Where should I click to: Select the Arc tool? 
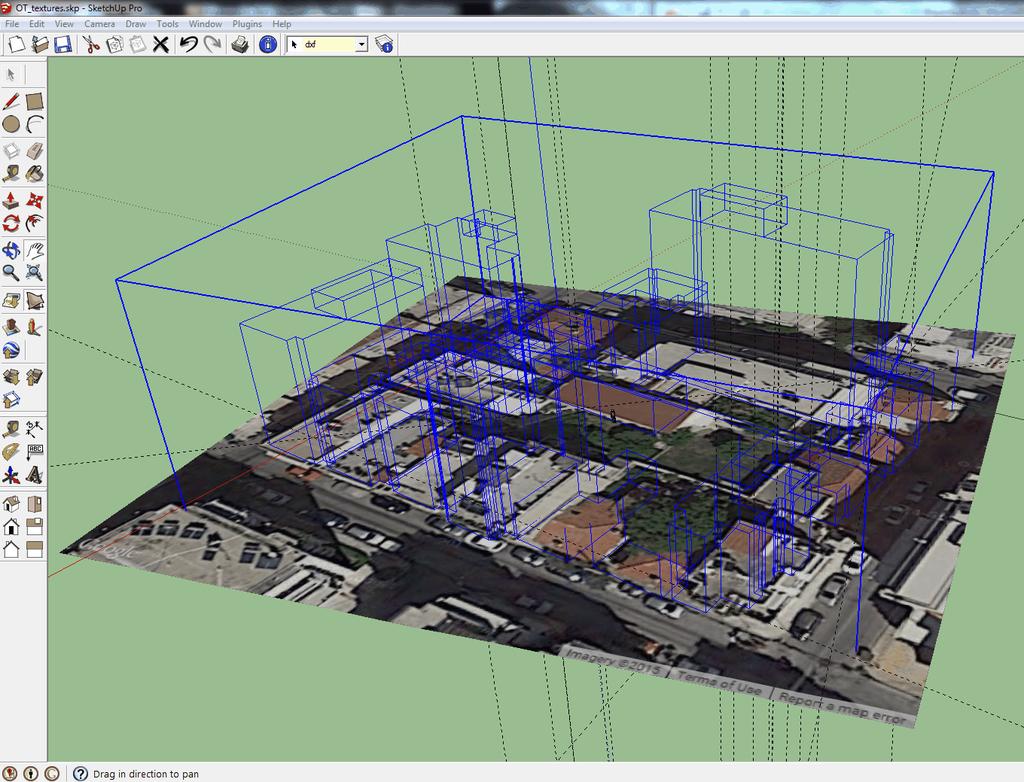pyautogui.click(x=34, y=124)
